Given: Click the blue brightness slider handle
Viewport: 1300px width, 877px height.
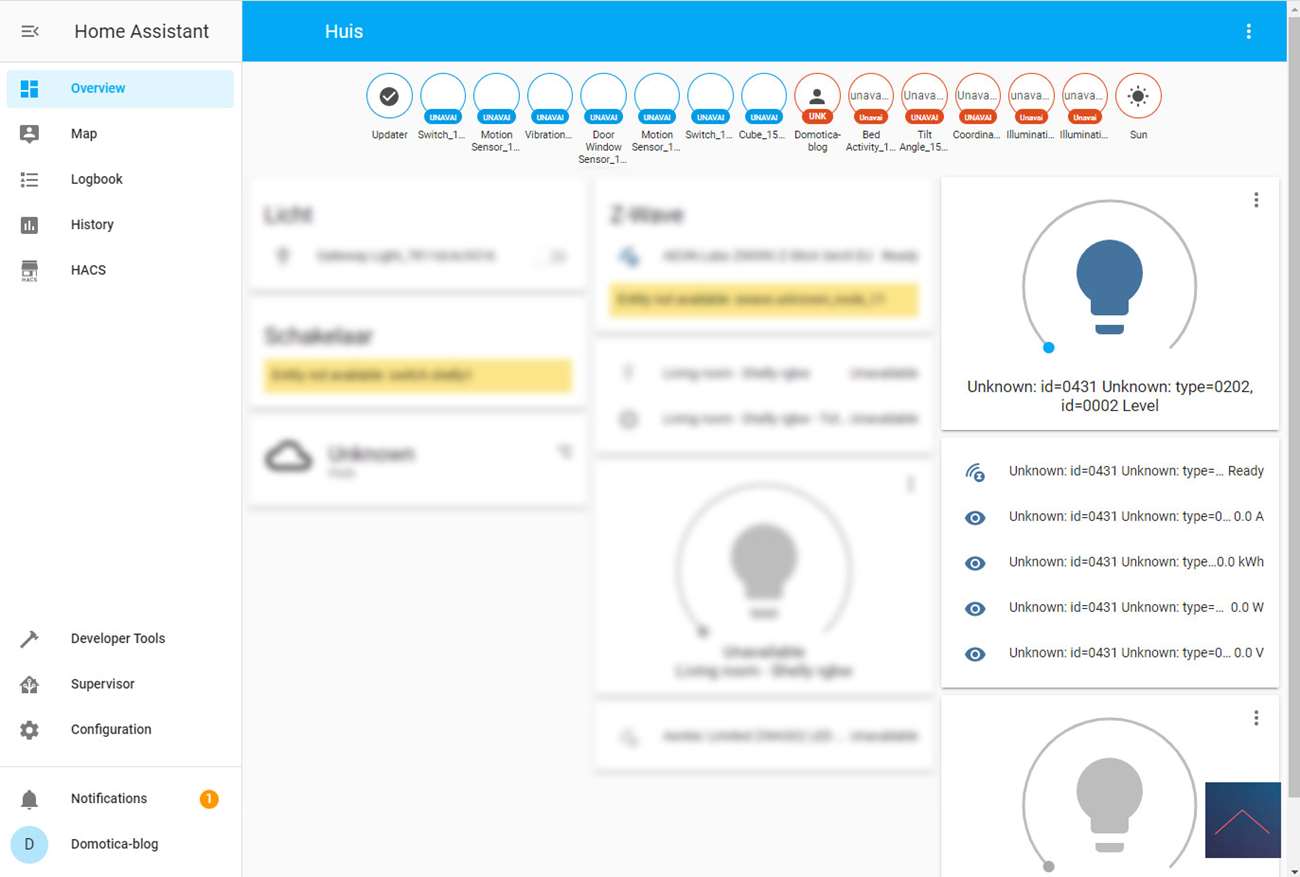Looking at the screenshot, I should click(1048, 348).
